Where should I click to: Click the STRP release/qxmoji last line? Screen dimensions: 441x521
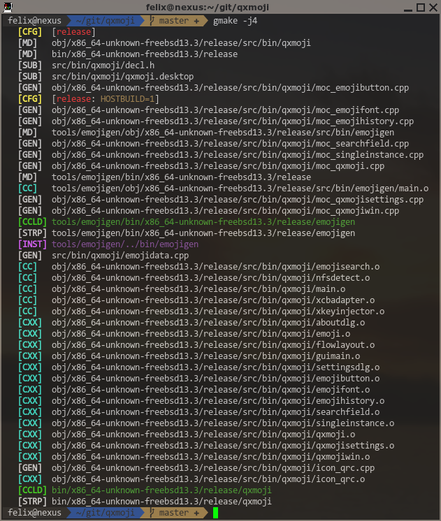[x=145, y=501]
